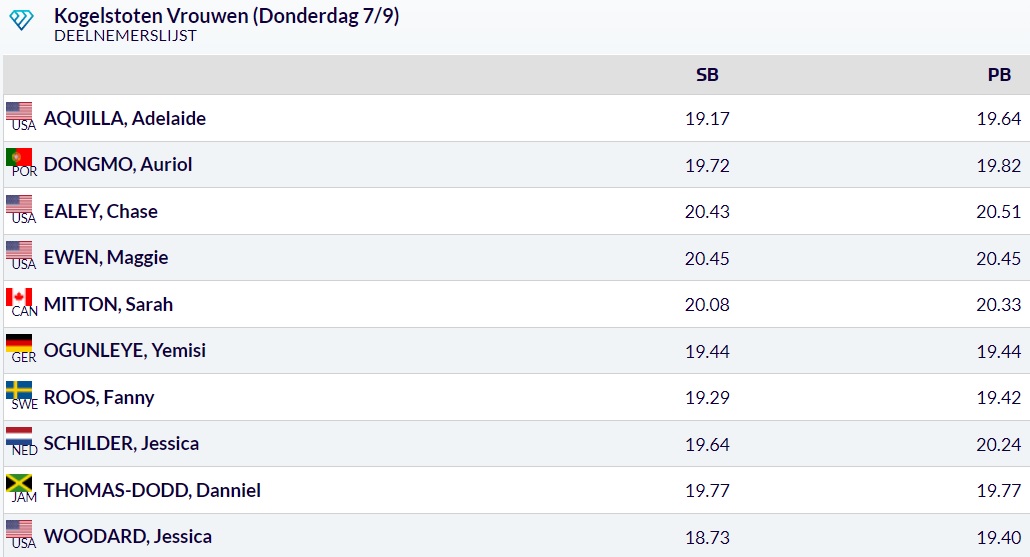Viewport: 1030px width, 557px height.
Task: Click the Portugal flag next to Auriol Dongmo
Action: click(19, 157)
